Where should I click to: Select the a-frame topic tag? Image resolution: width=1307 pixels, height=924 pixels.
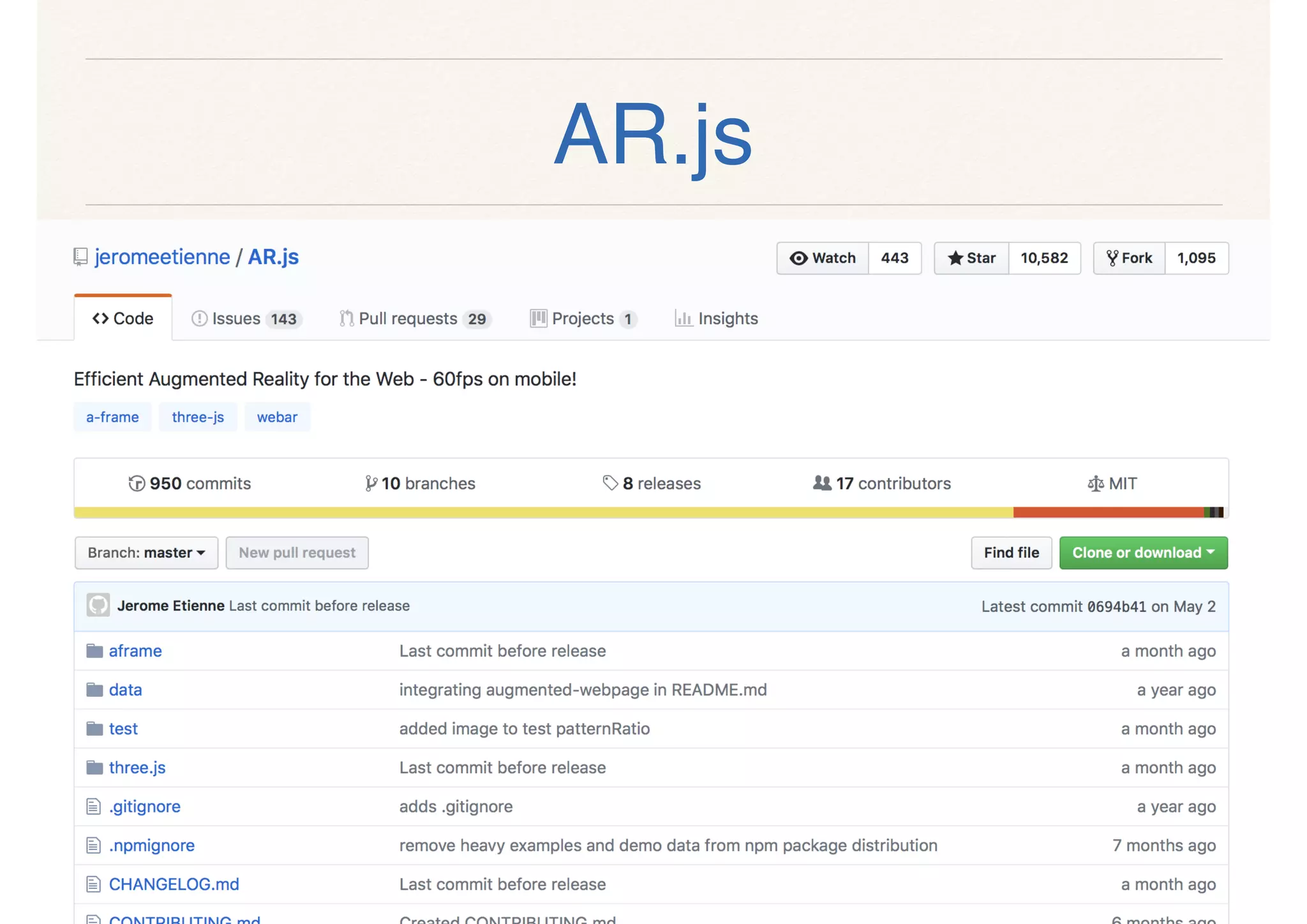(112, 417)
